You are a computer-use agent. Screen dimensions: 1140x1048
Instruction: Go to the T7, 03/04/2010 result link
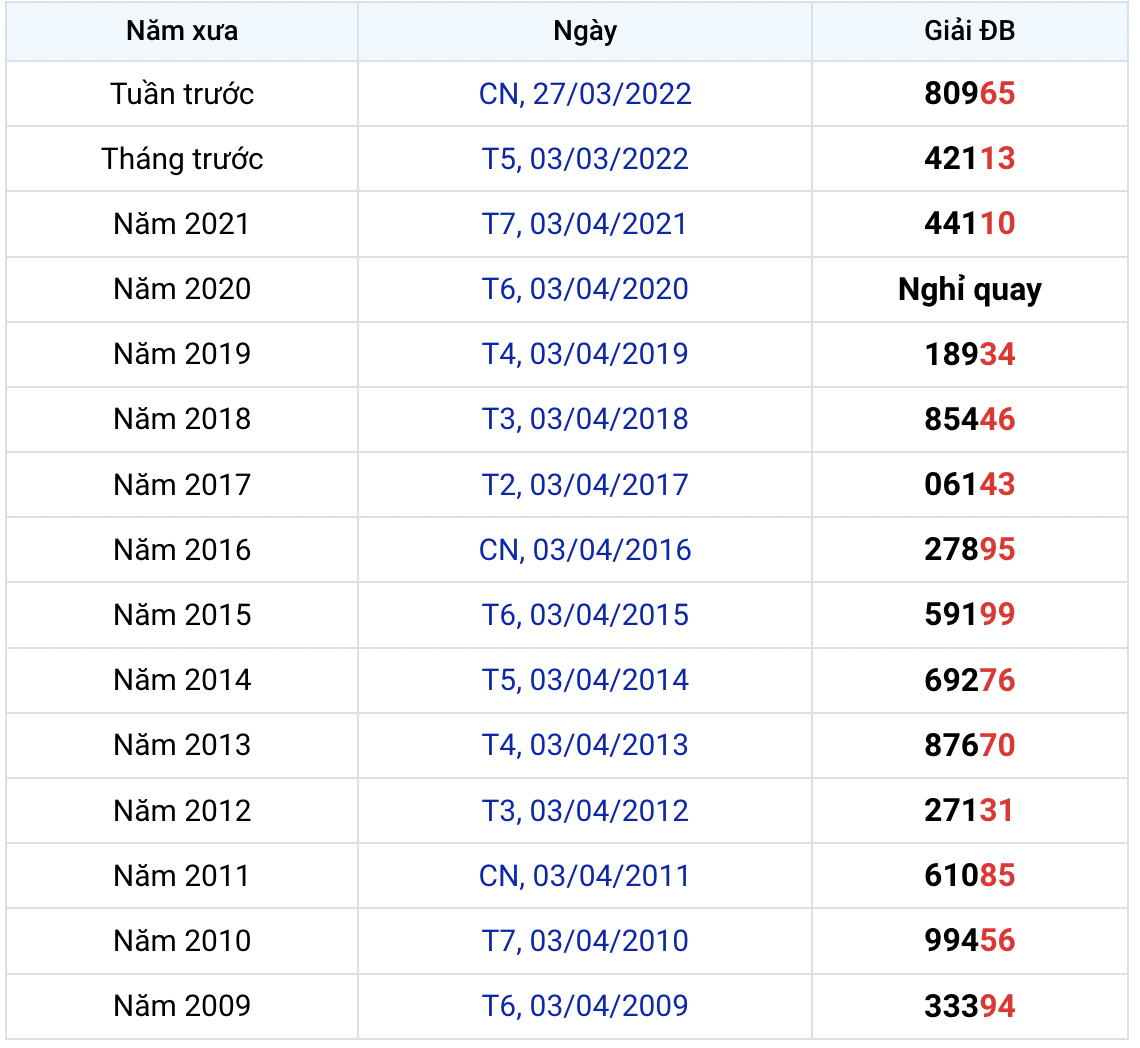click(585, 941)
